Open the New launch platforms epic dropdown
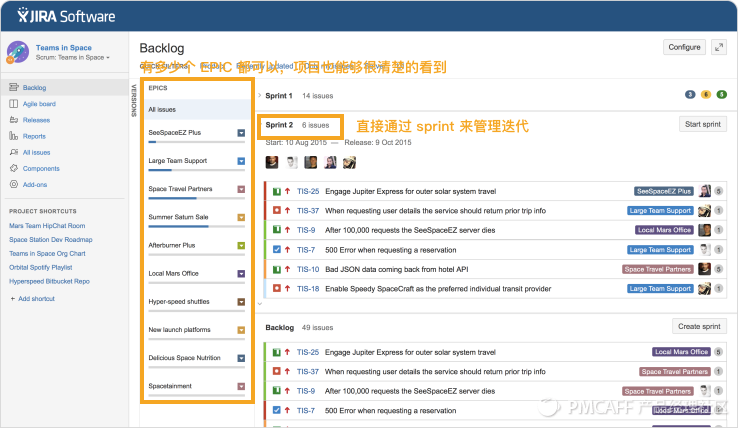 point(241,330)
